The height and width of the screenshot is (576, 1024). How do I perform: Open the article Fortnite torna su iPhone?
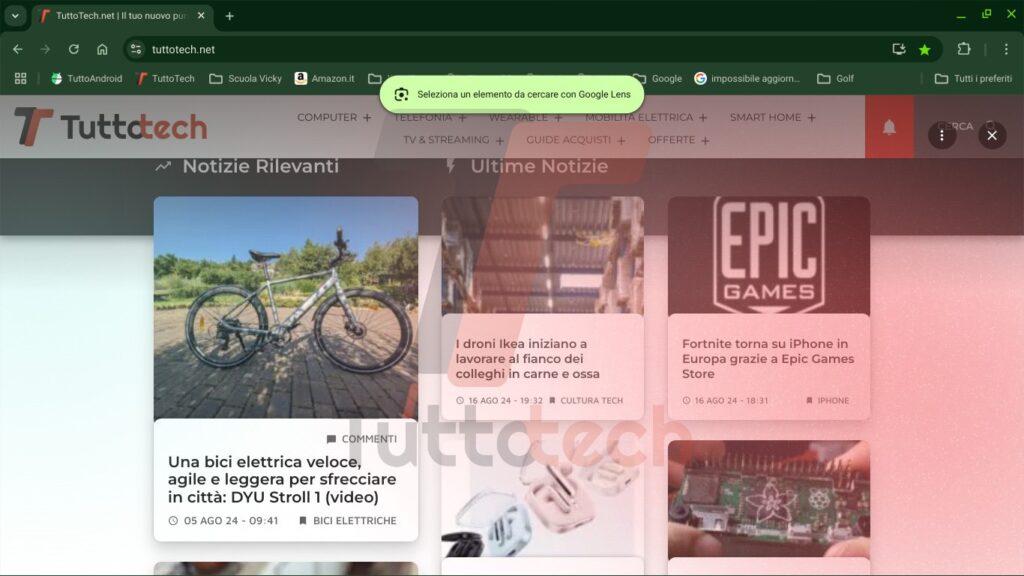pos(767,358)
